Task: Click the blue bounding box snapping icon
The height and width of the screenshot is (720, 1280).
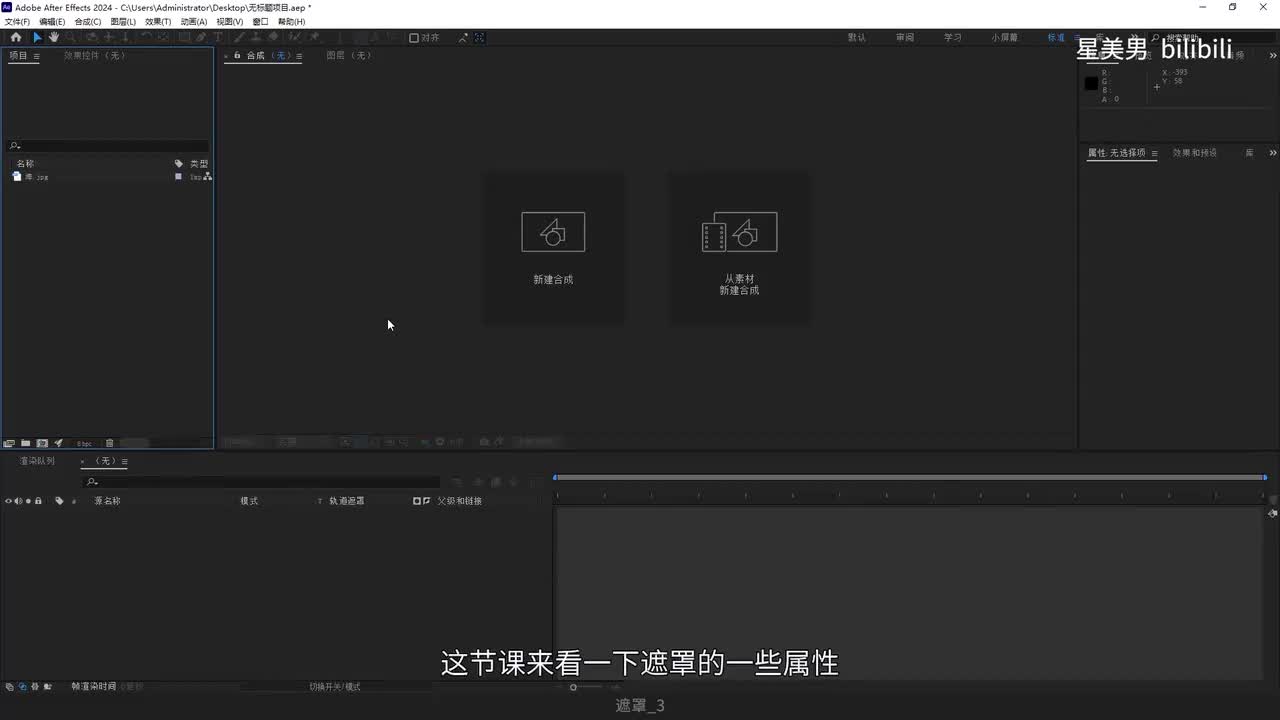Action: click(480, 37)
